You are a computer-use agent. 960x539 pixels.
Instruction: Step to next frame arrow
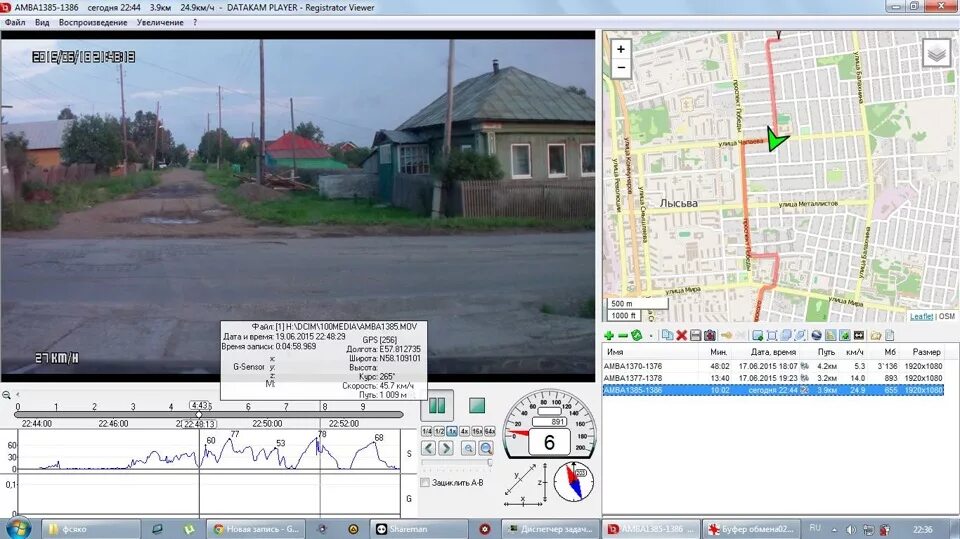pyautogui.click(x=446, y=448)
